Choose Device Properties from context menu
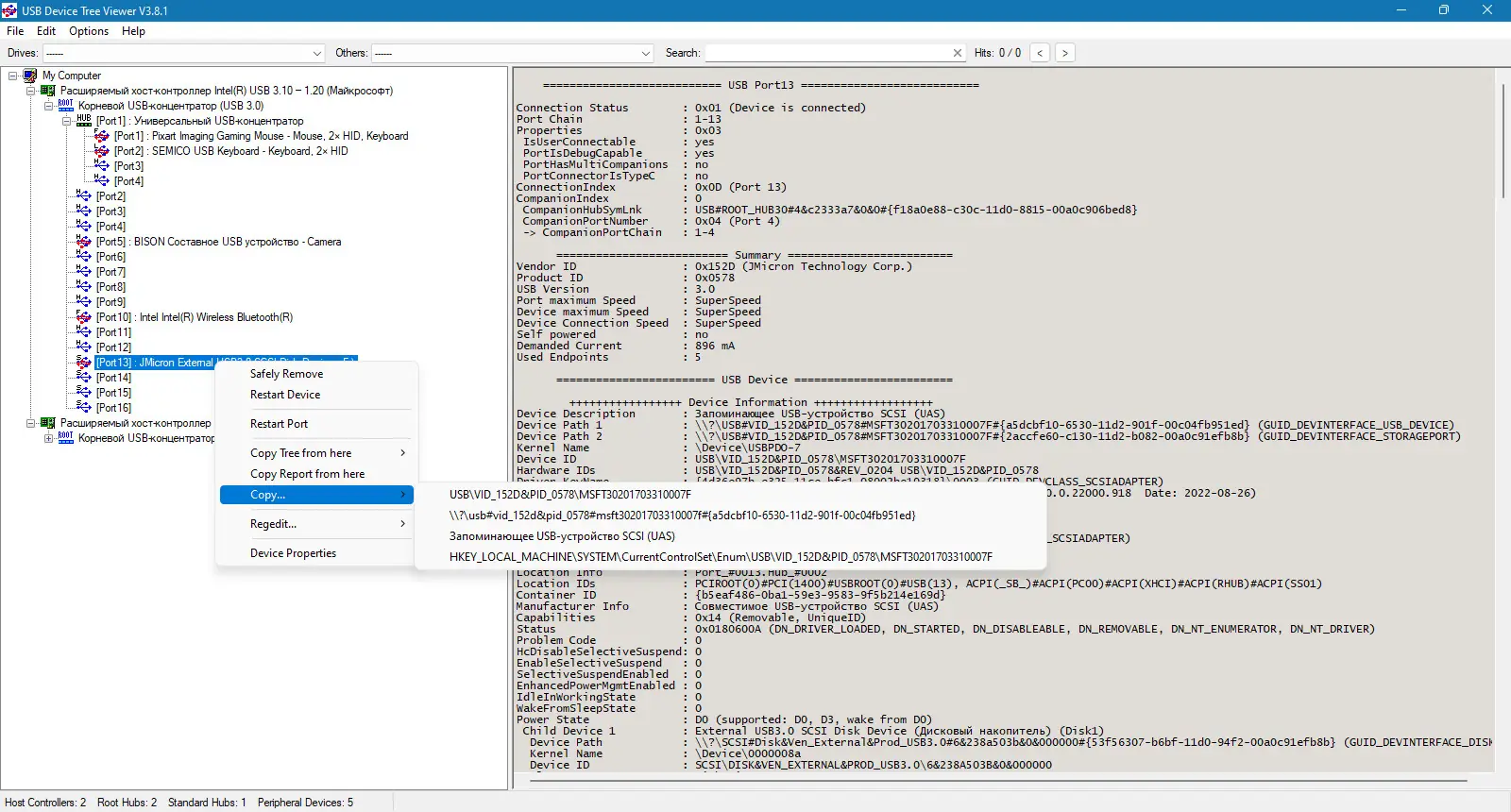 317,553
